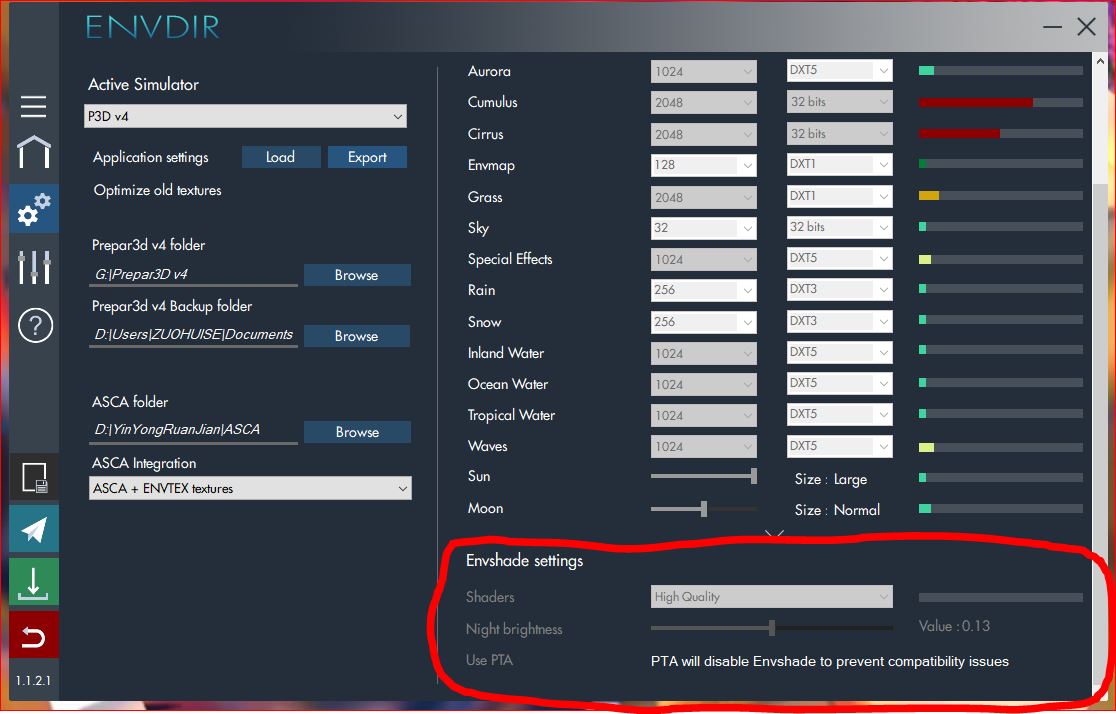Click the red restore undo icon
Viewport: 1116px width, 714px height.
34,636
